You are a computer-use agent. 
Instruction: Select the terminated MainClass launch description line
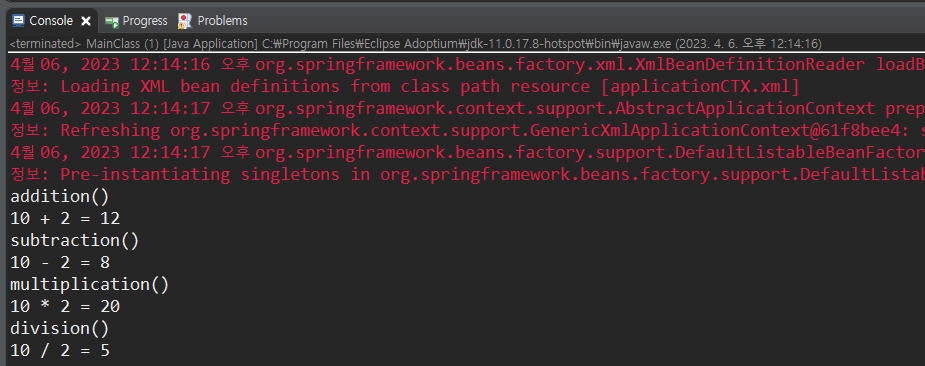pos(416,44)
